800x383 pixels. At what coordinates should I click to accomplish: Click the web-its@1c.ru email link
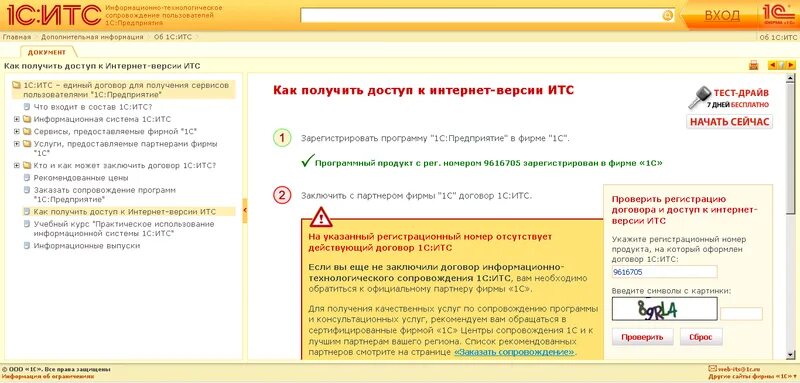click(x=739, y=368)
